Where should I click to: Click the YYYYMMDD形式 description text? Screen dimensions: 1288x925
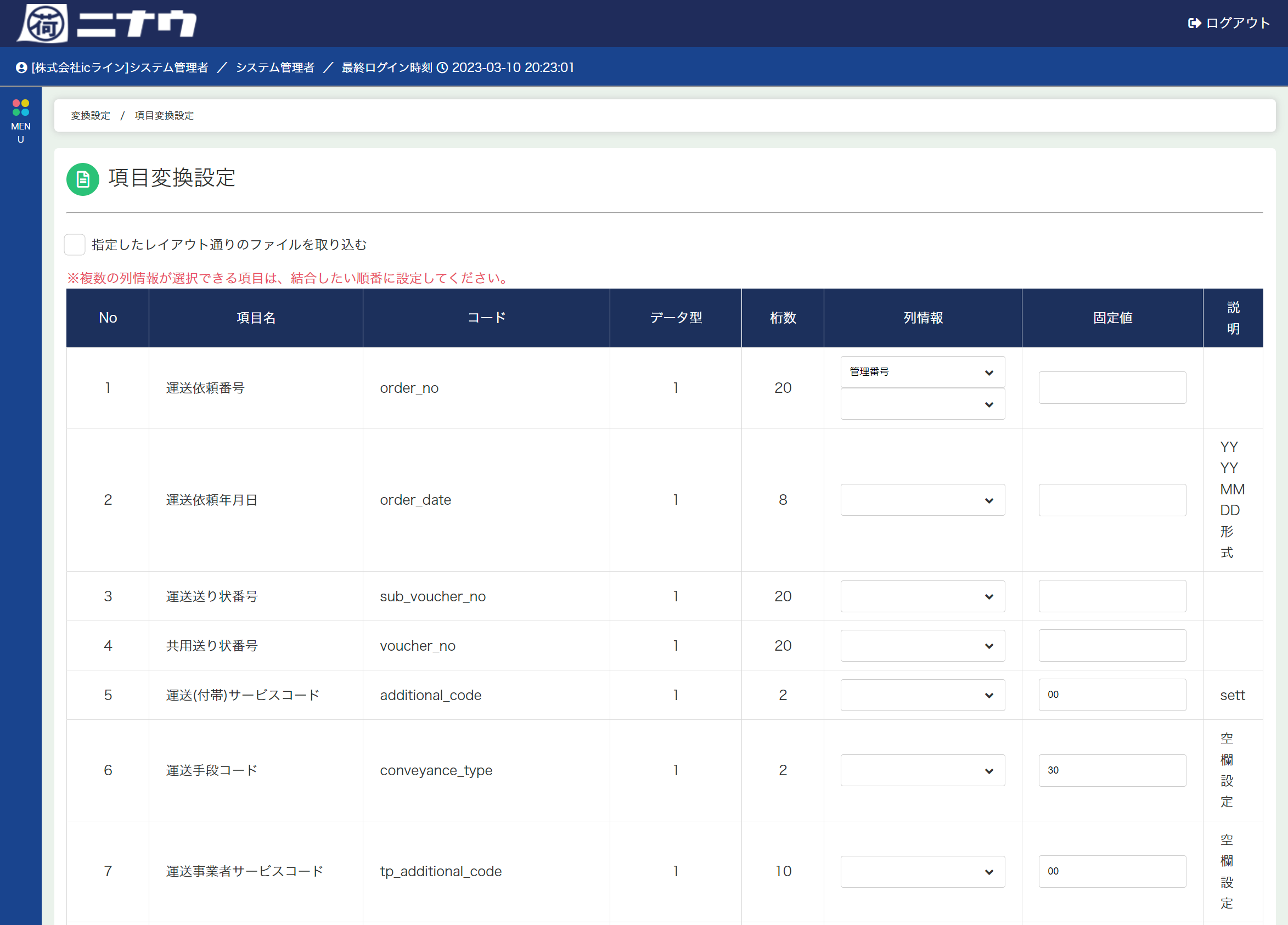[1233, 500]
